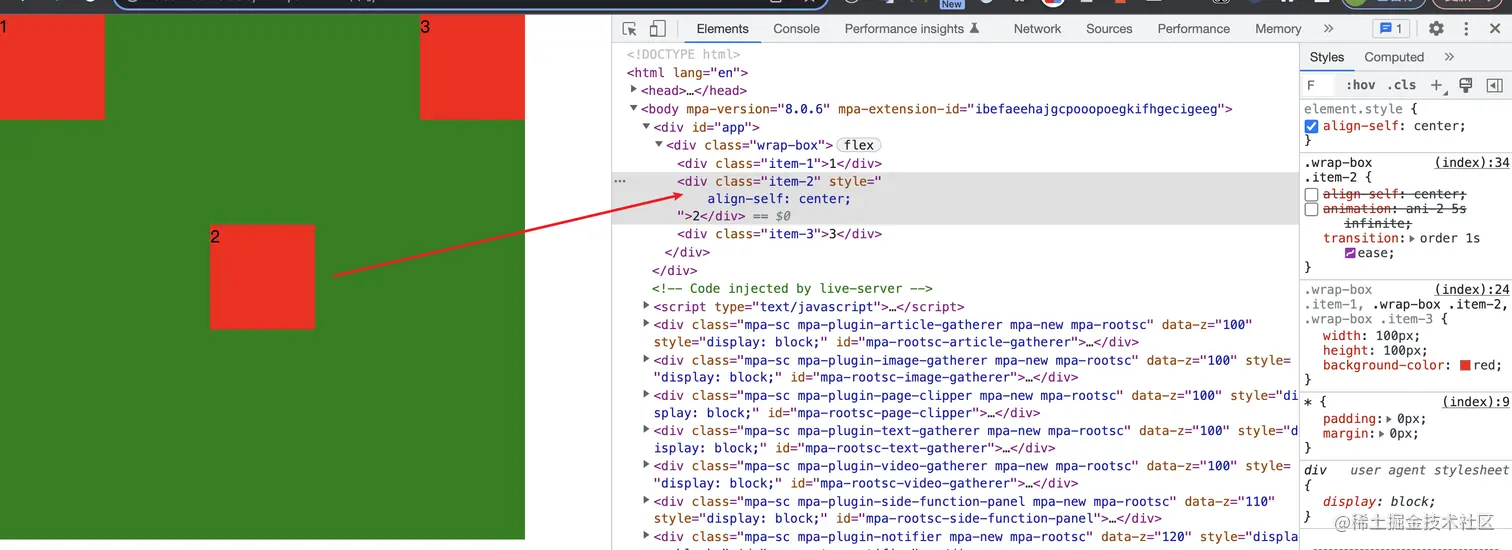Image resolution: width=1512 pixels, height=550 pixels.
Task: Open the issues counter badge showing 1
Action: point(1390,29)
